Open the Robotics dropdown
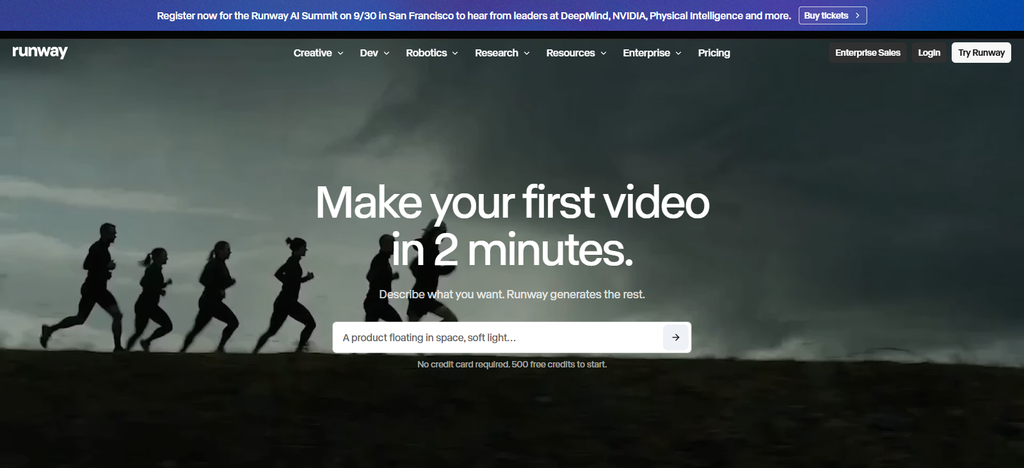The height and width of the screenshot is (468, 1024). (432, 53)
